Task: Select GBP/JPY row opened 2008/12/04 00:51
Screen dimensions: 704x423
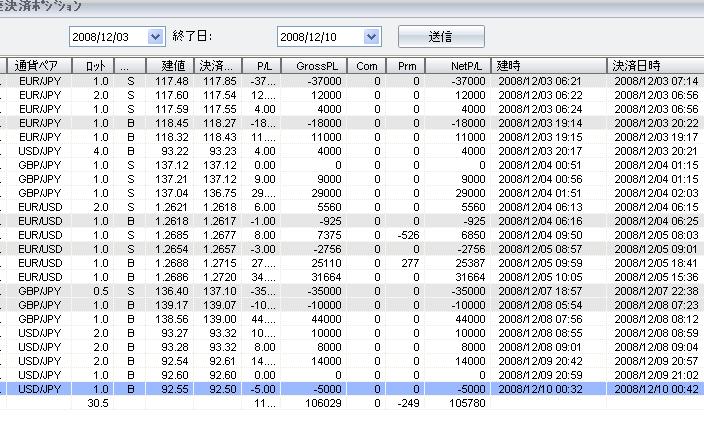Action: click(352, 165)
